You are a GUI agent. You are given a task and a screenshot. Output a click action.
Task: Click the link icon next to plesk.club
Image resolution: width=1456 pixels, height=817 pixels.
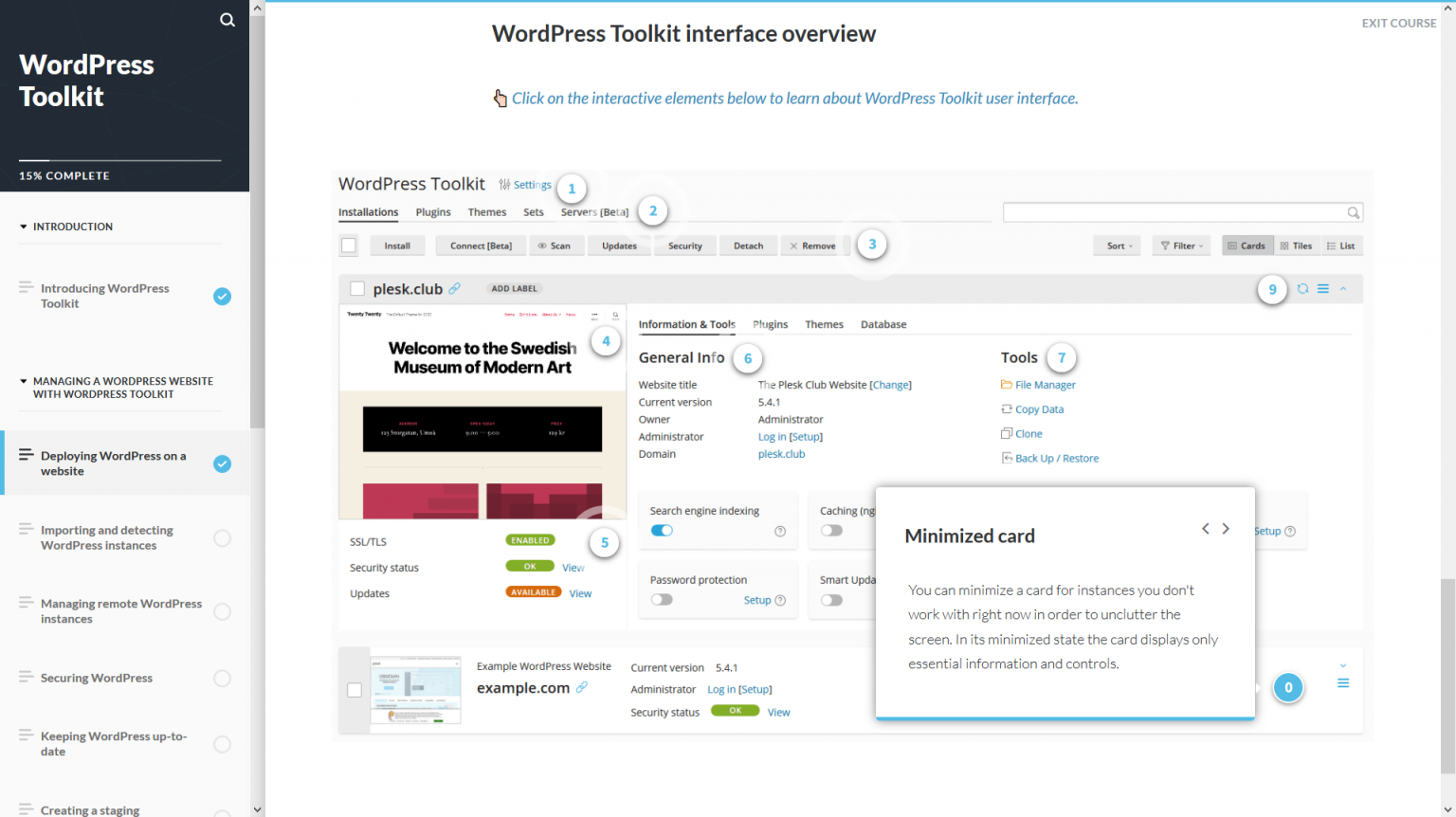point(455,288)
